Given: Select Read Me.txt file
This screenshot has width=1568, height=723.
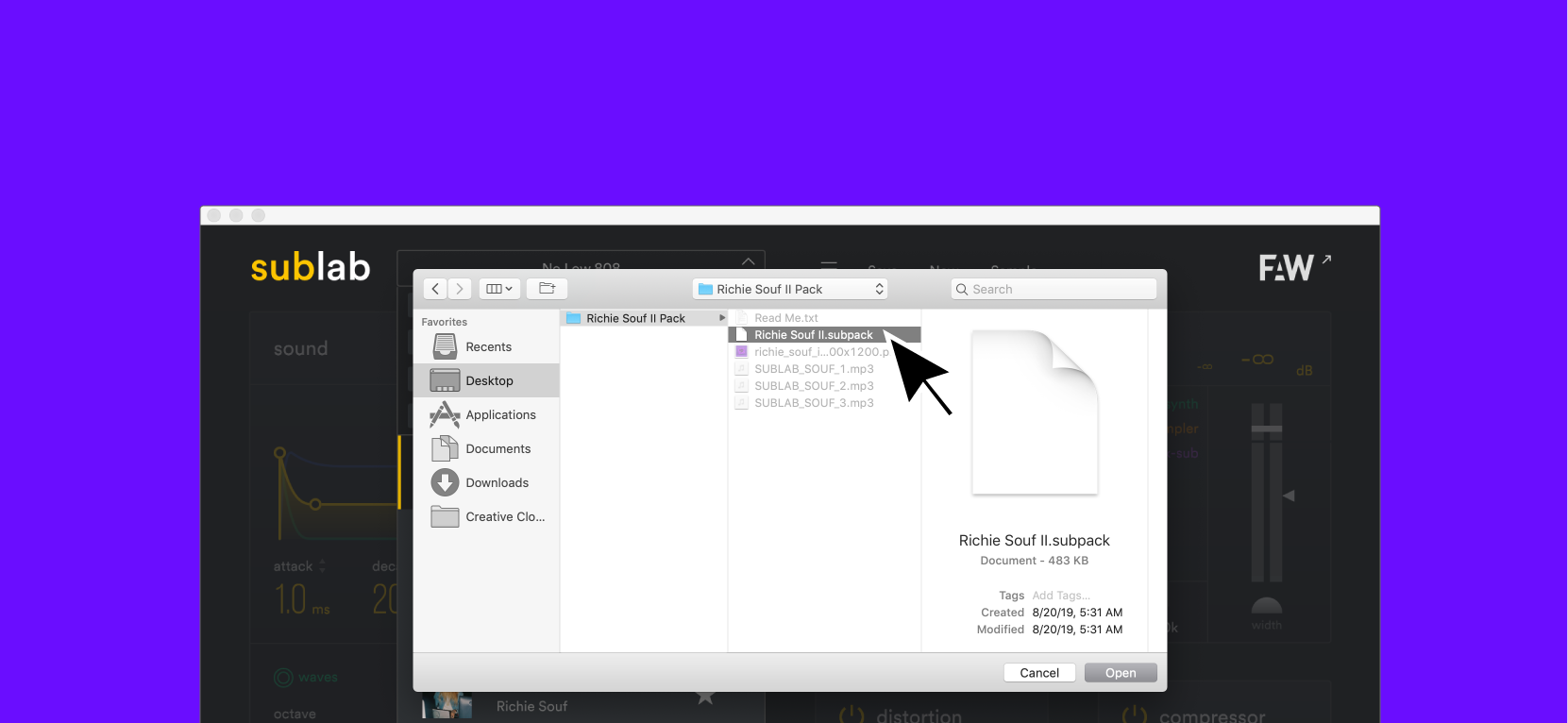Looking at the screenshot, I should (x=824, y=318).
